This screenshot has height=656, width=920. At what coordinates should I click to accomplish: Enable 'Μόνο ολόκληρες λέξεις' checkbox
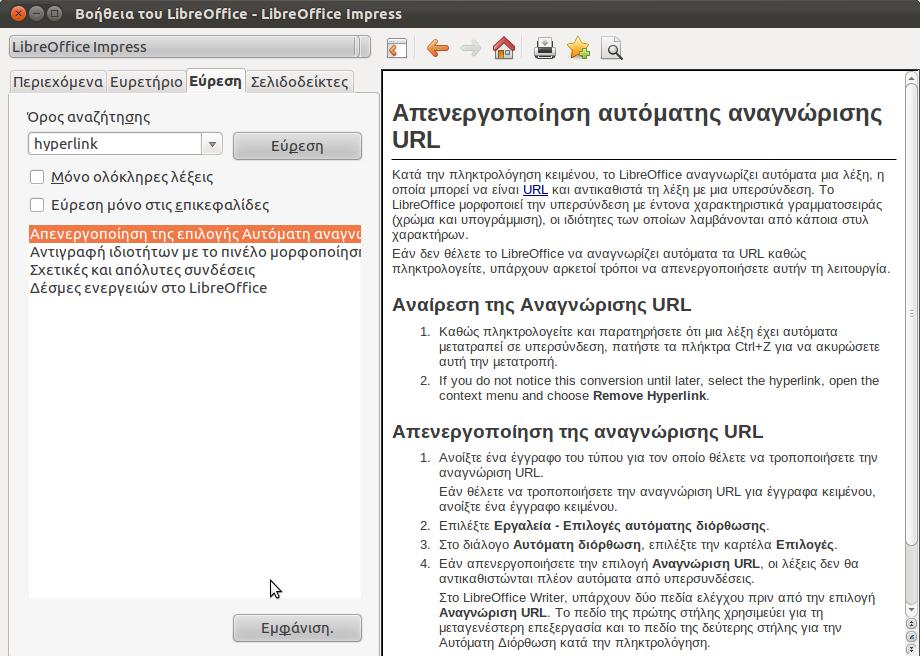tap(37, 177)
